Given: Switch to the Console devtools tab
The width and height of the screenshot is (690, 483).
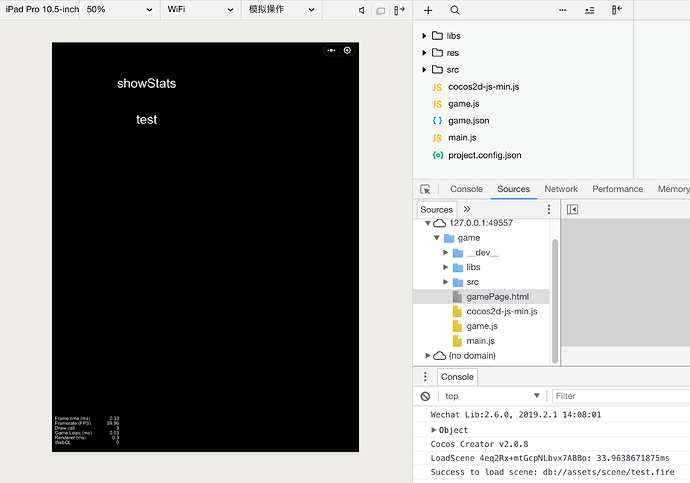Looking at the screenshot, I should [466, 189].
